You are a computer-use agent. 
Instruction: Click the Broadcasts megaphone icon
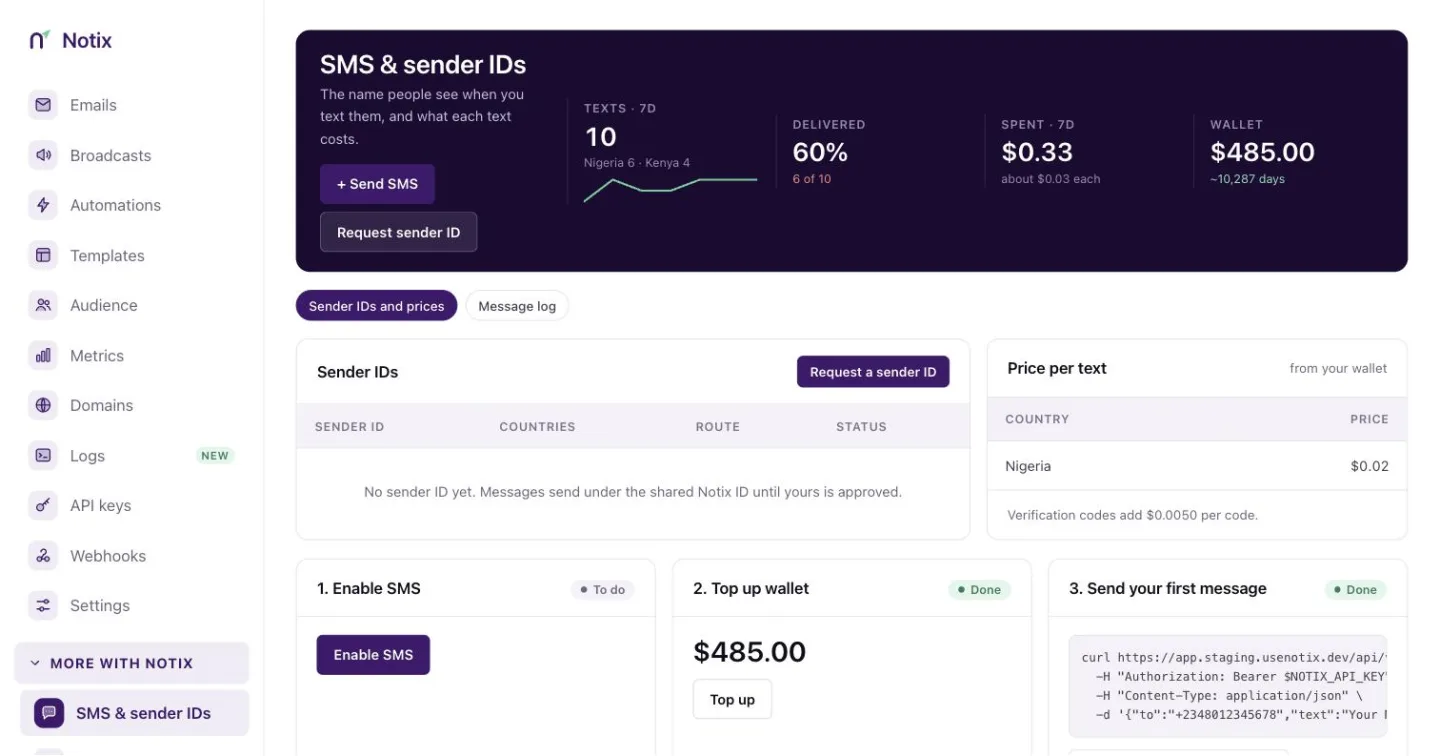(43, 155)
